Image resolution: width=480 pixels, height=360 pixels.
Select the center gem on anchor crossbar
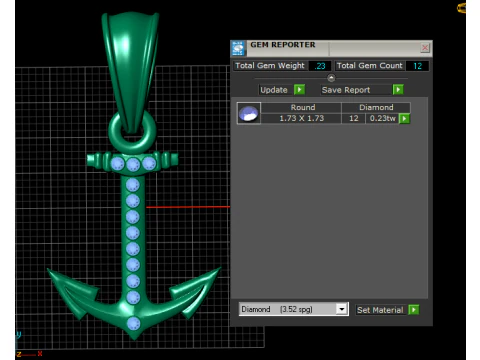(133, 164)
